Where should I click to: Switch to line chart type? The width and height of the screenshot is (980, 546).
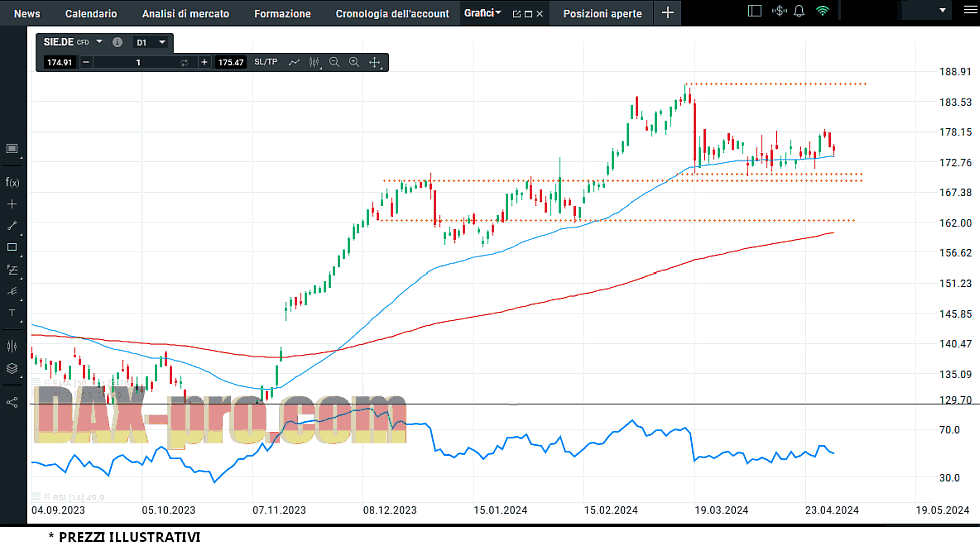click(x=294, y=62)
